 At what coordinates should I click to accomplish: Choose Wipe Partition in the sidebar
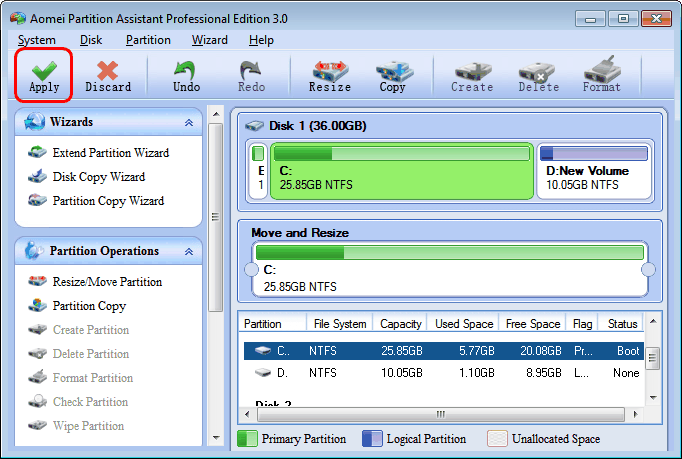coord(76,425)
